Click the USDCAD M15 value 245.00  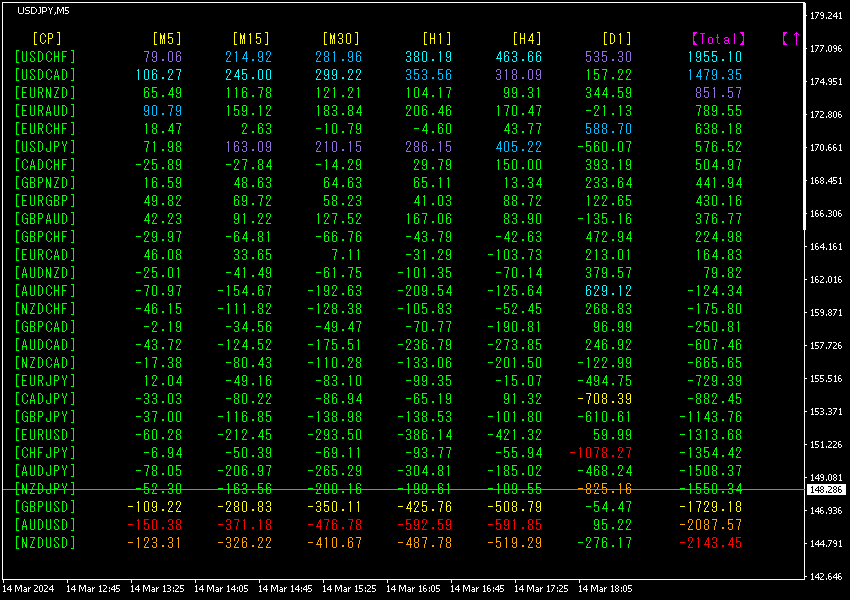[x=248, y=75]
